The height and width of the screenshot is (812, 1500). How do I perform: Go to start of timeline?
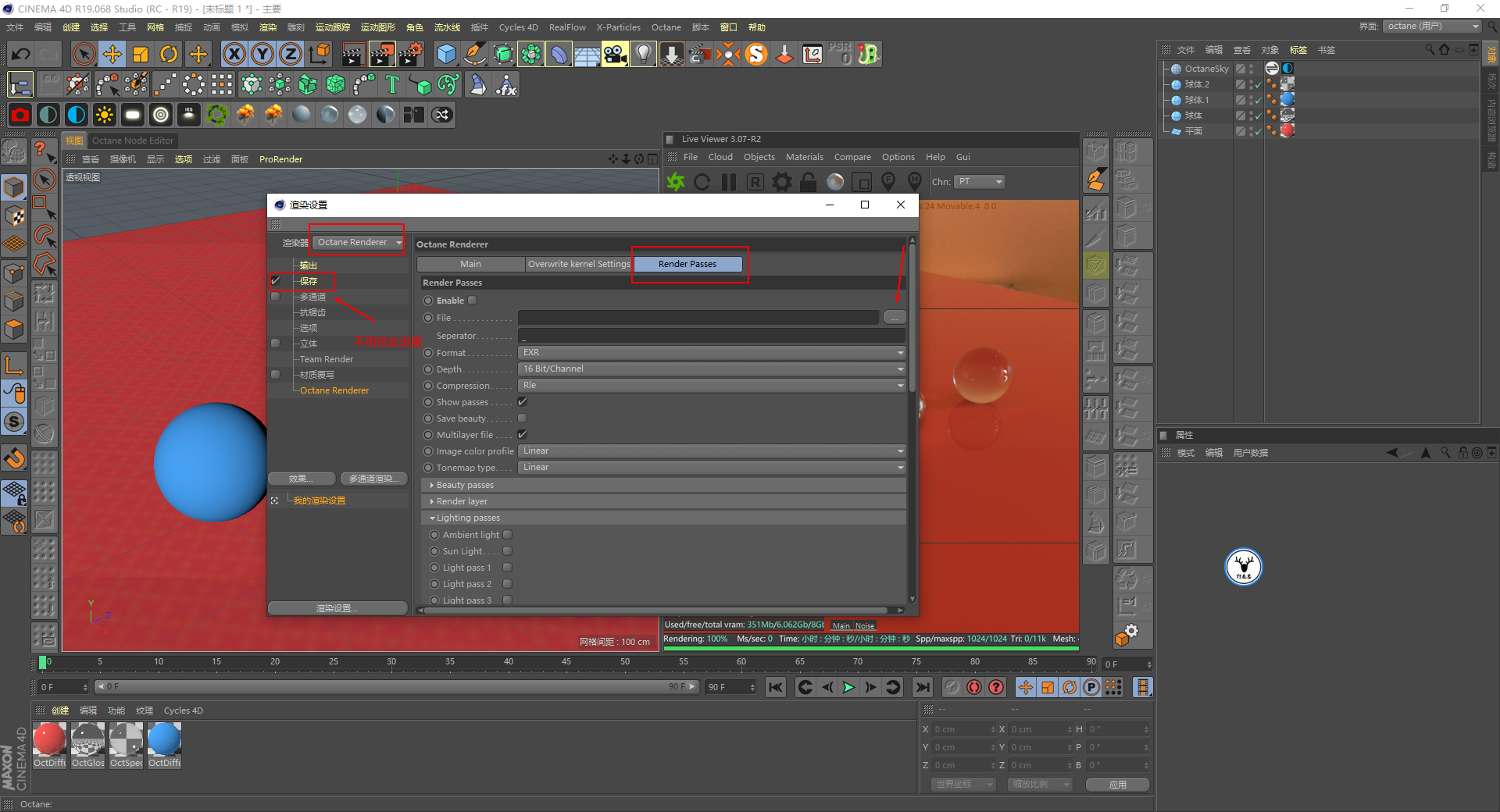[x=775, y=687]
